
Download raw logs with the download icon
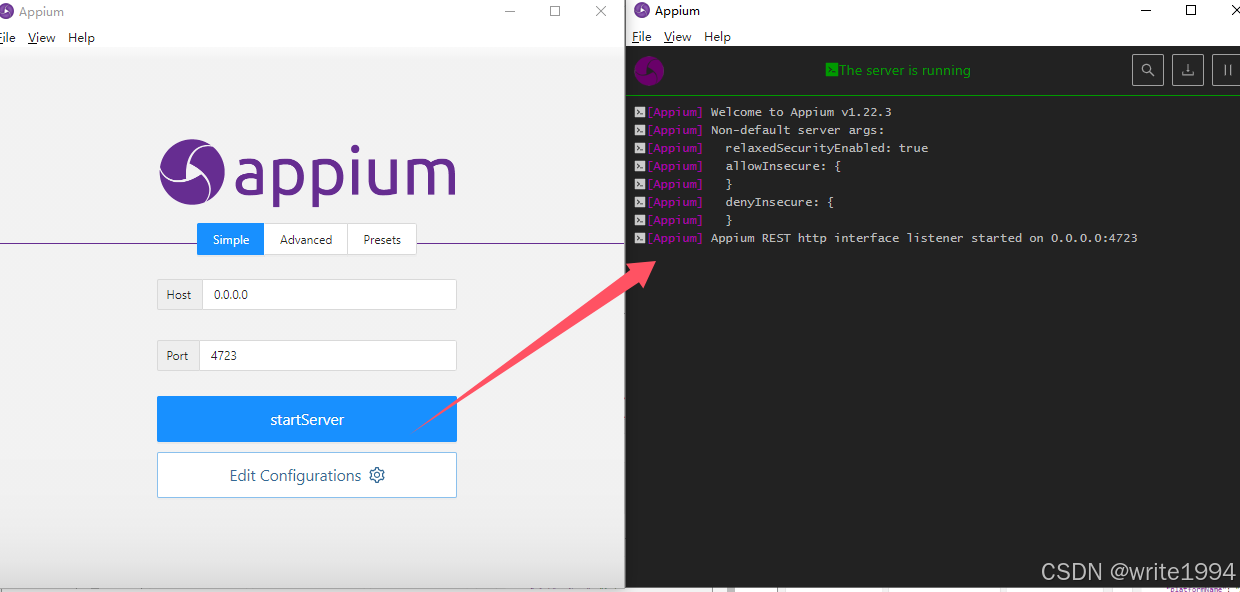click(1188, 70)
